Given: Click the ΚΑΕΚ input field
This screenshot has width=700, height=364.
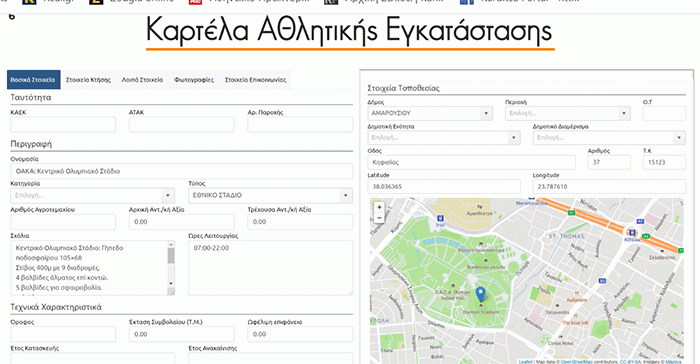Looking at the screenshot, I should pos(63,125).
